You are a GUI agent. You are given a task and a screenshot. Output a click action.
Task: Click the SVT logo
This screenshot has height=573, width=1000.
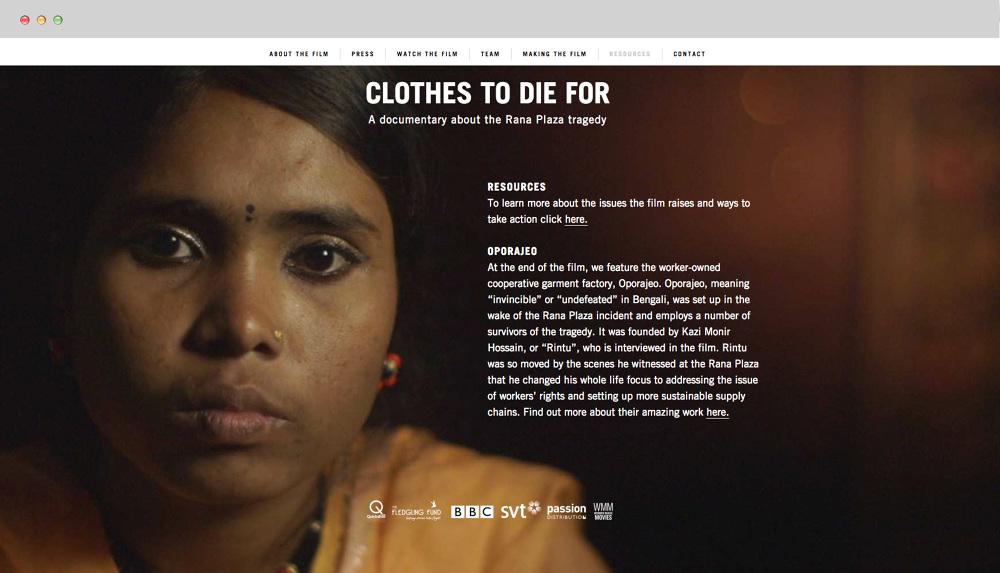tap(520, 510)
